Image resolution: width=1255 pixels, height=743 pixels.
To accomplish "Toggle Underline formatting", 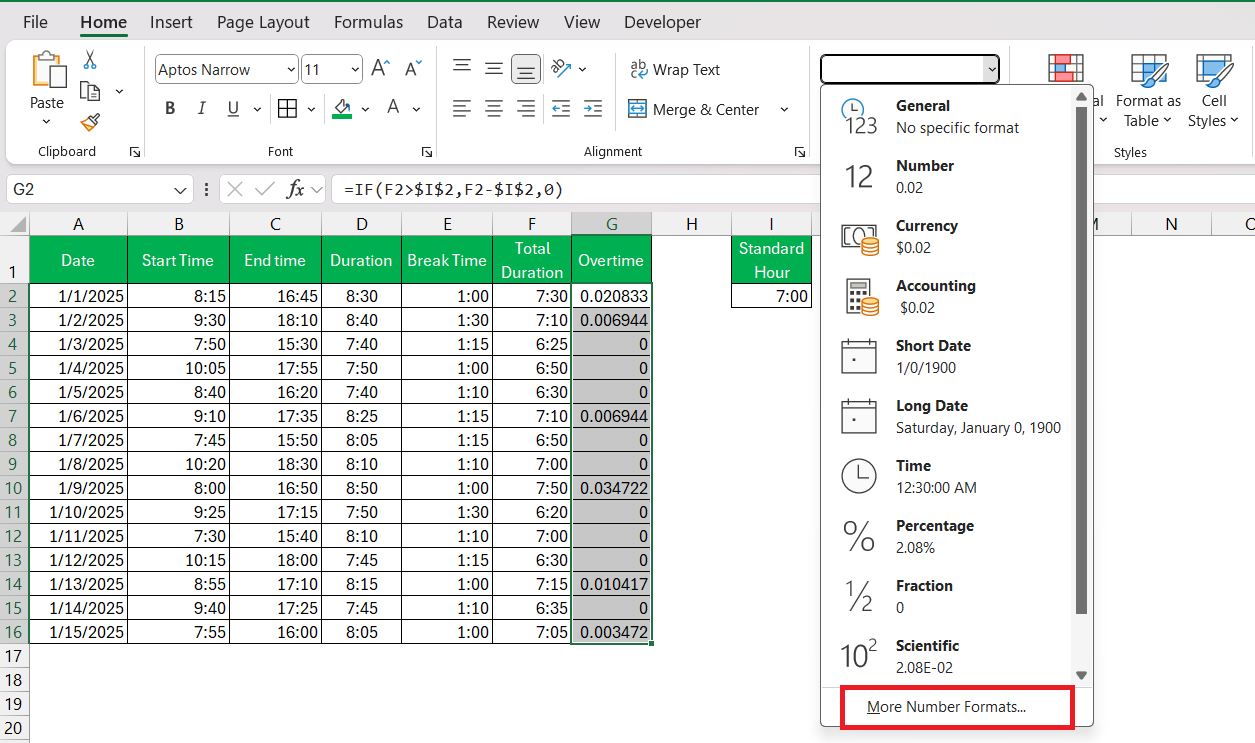I will [x=233, y=109].
